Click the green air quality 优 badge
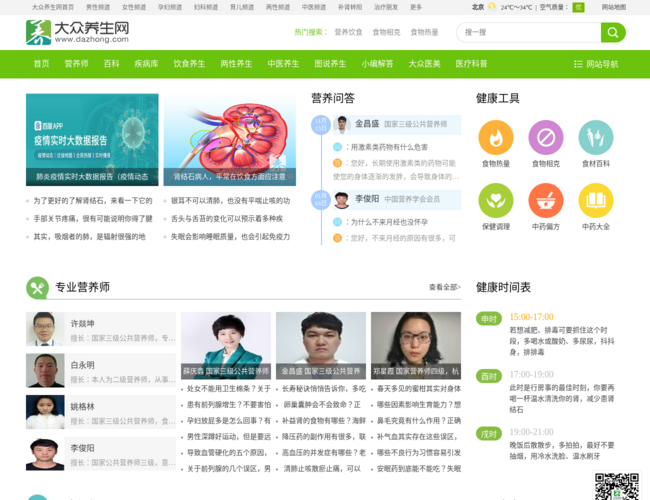 click(578, 7)
